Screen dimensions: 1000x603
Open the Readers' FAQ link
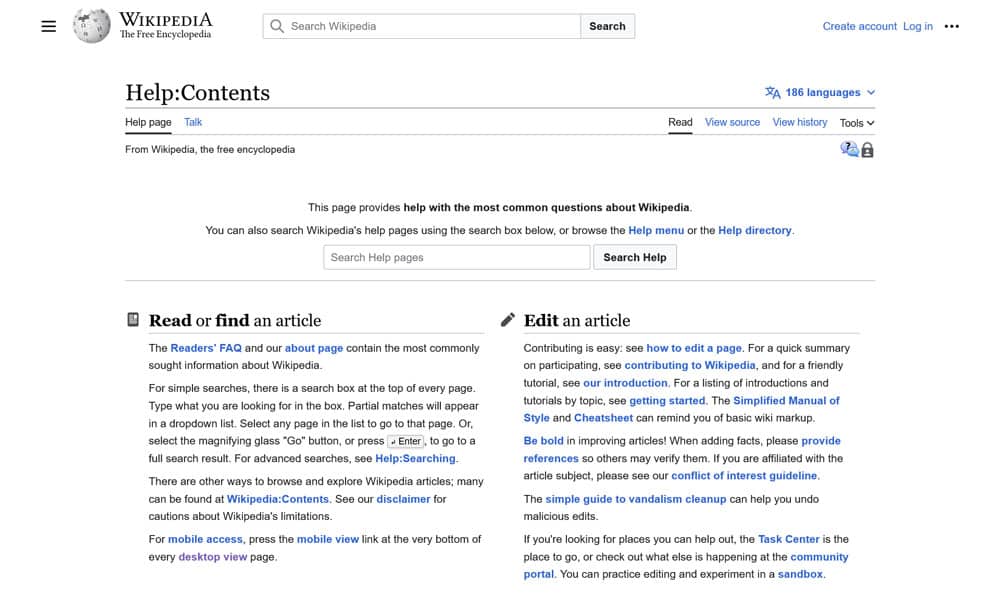(206, 348)
